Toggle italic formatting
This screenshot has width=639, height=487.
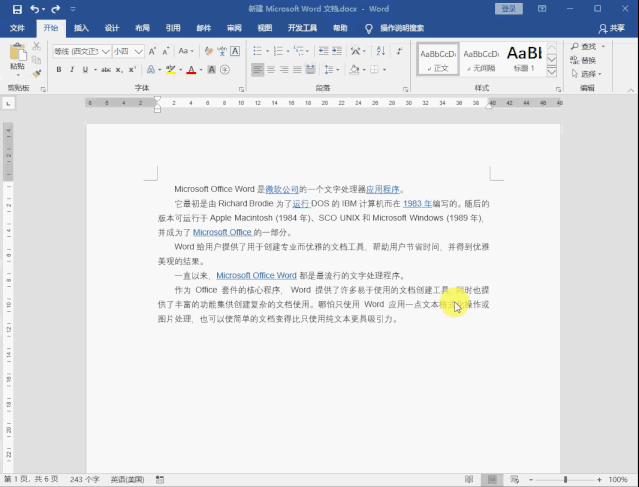pyautogui.click(x=72, y=70)
